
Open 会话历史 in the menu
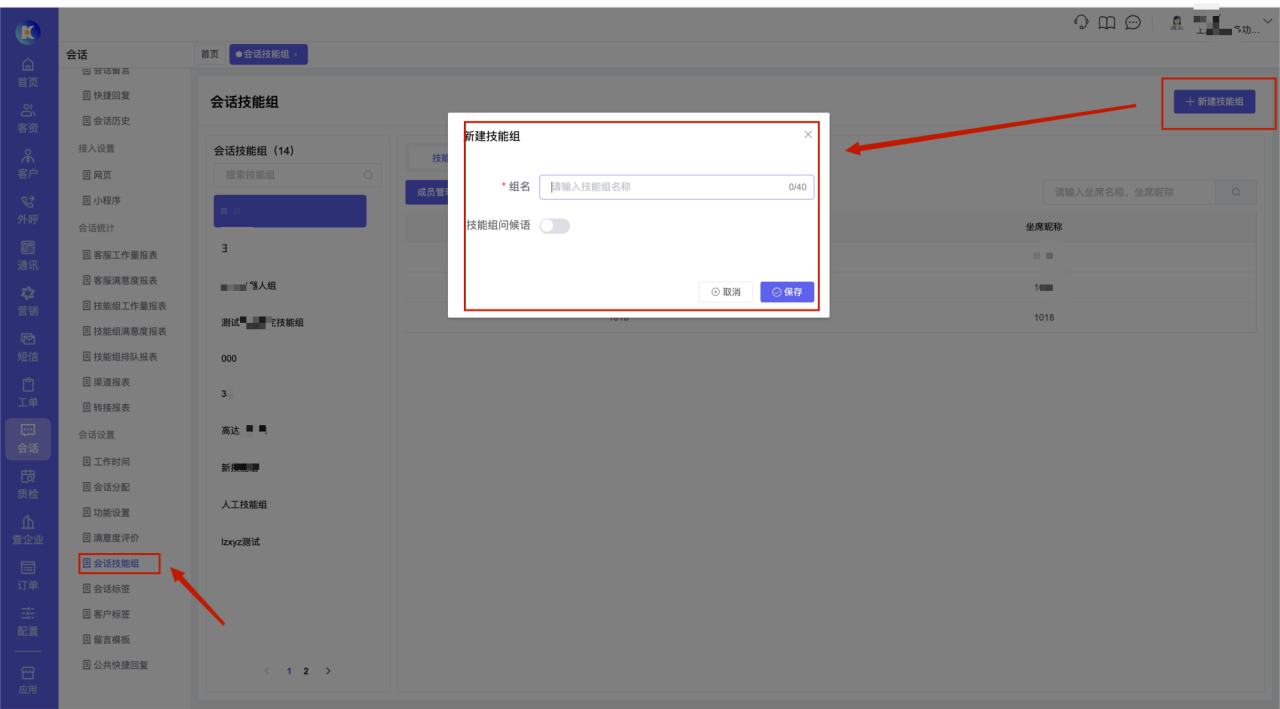point(106,121)
